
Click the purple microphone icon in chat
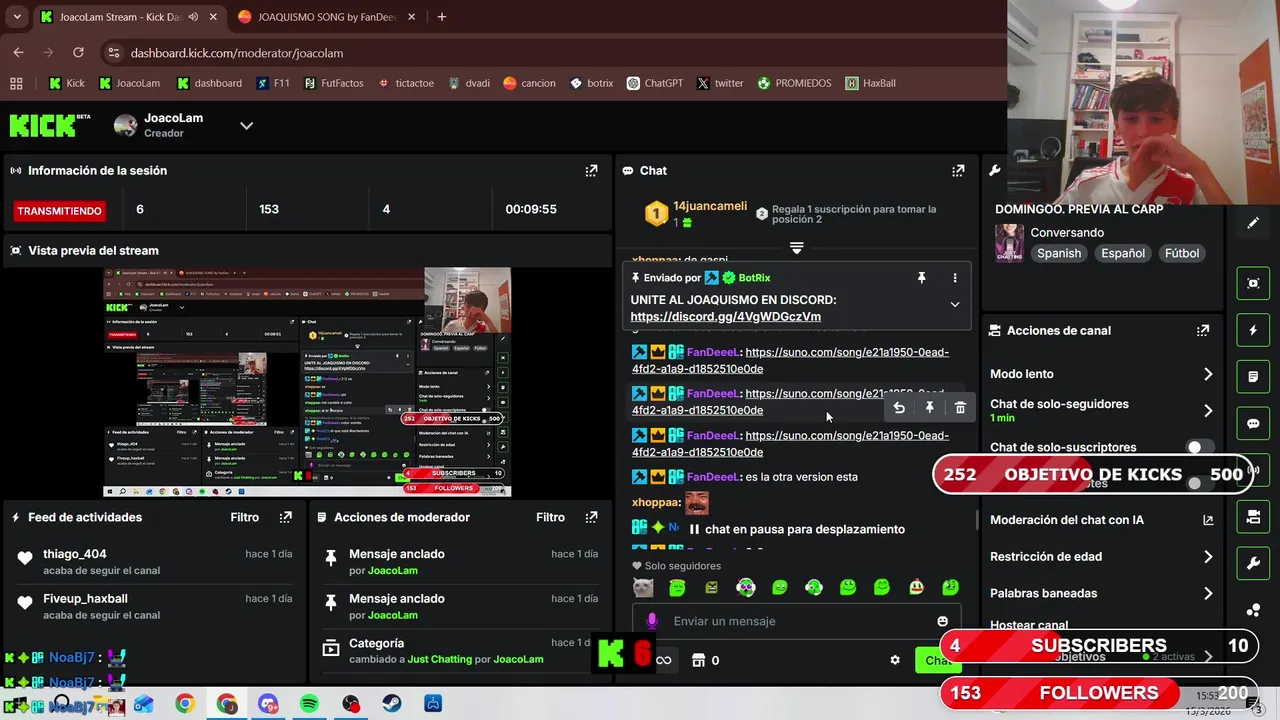pyautogui.click(x=652, y=621)
